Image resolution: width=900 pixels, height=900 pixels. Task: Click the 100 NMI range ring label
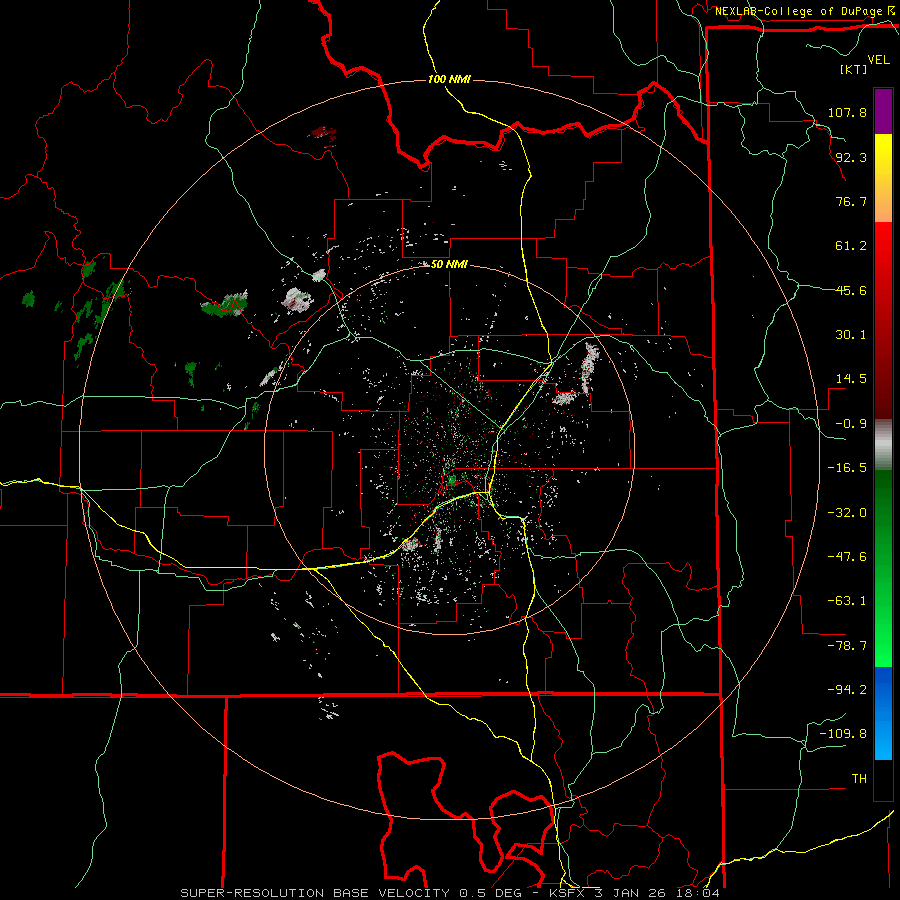[x=449, y=79]
